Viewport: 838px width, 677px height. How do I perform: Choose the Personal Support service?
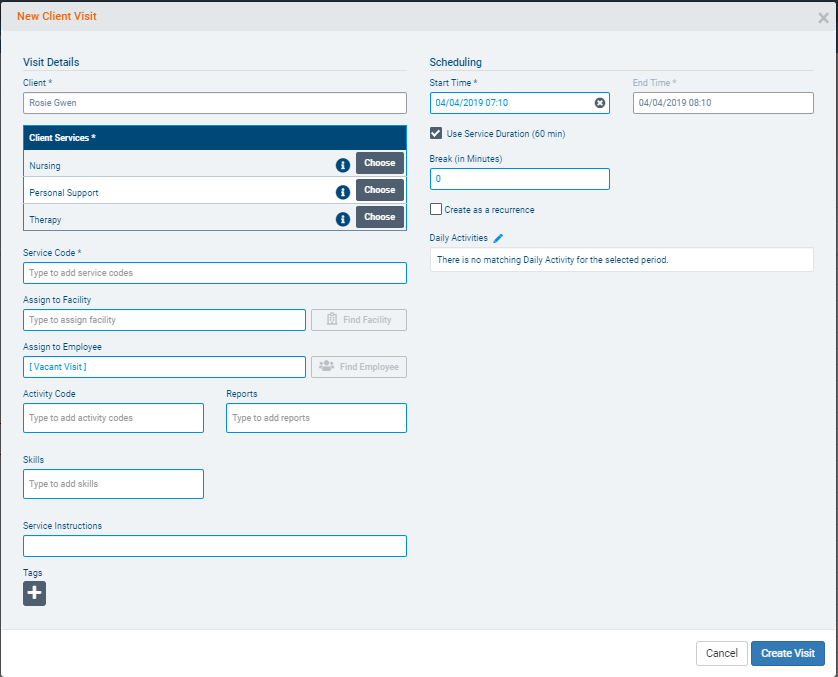click(x=379, y=190)
